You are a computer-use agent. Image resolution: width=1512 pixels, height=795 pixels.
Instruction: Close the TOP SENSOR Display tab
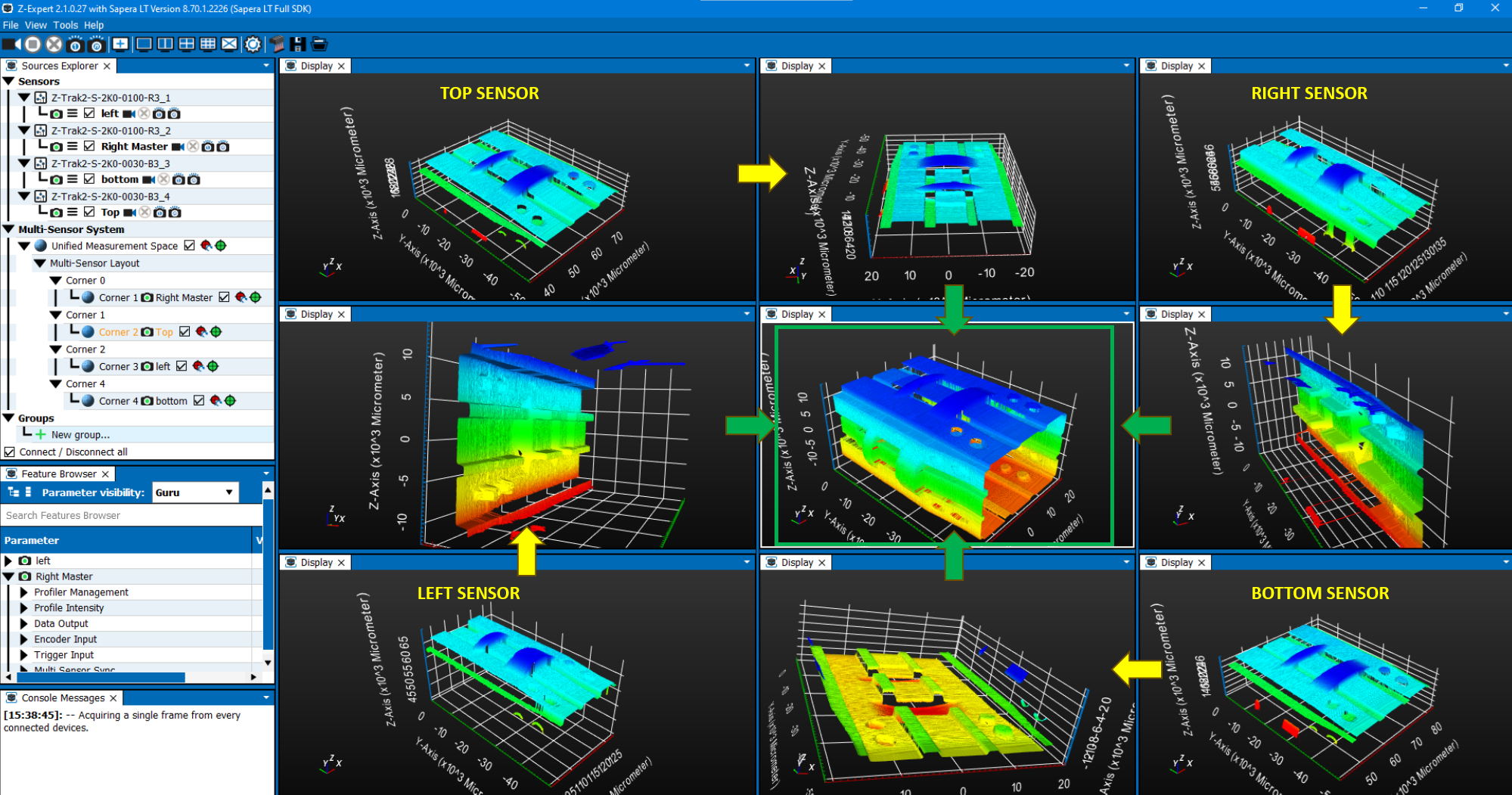(341, 67)
